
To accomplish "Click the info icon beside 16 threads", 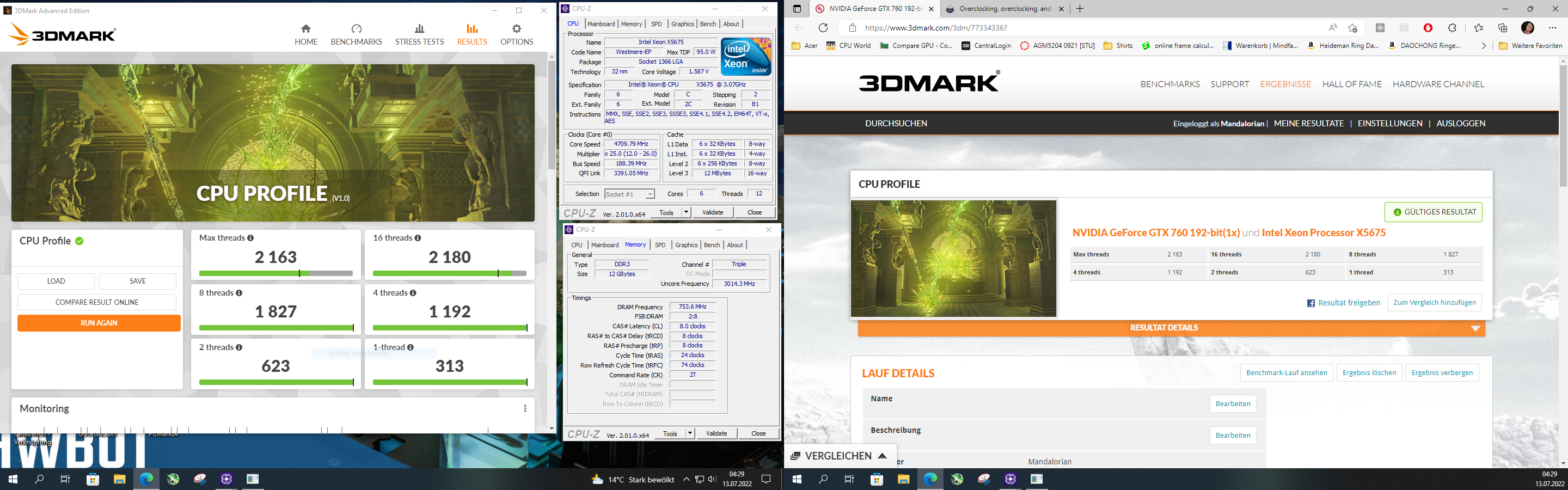I will coord(418,238).
